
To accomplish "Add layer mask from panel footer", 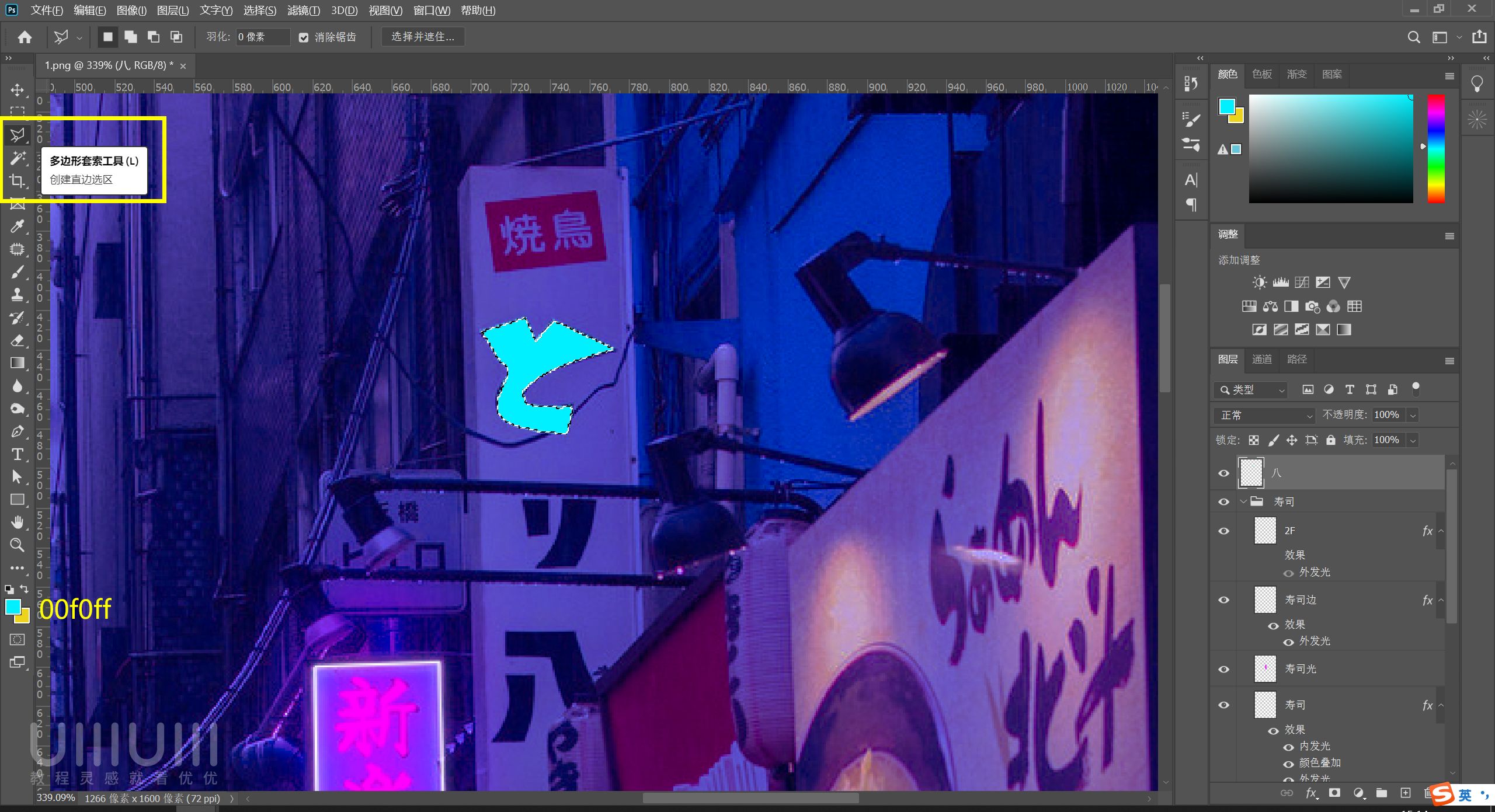I will tap(1334, 793).
